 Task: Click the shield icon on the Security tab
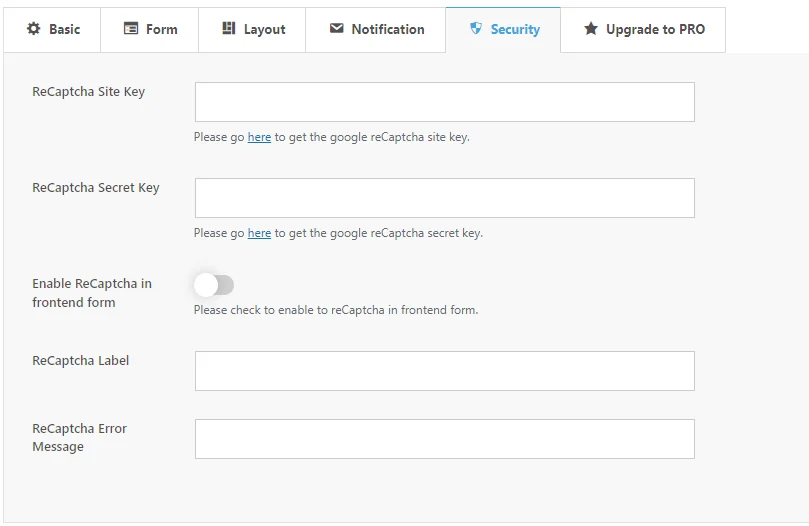(476, 29)
